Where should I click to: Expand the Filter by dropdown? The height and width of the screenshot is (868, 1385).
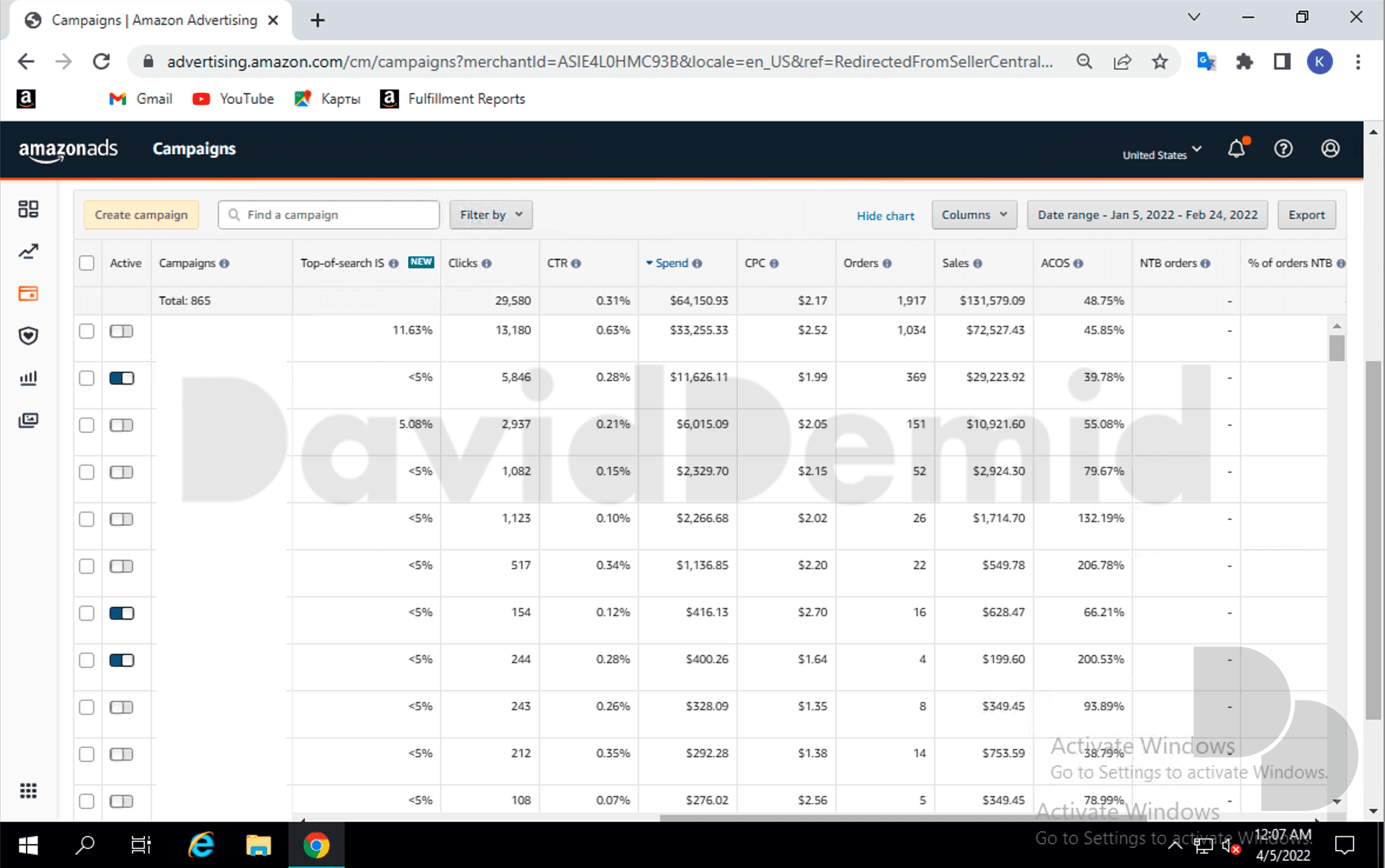[x=491, y=215]
